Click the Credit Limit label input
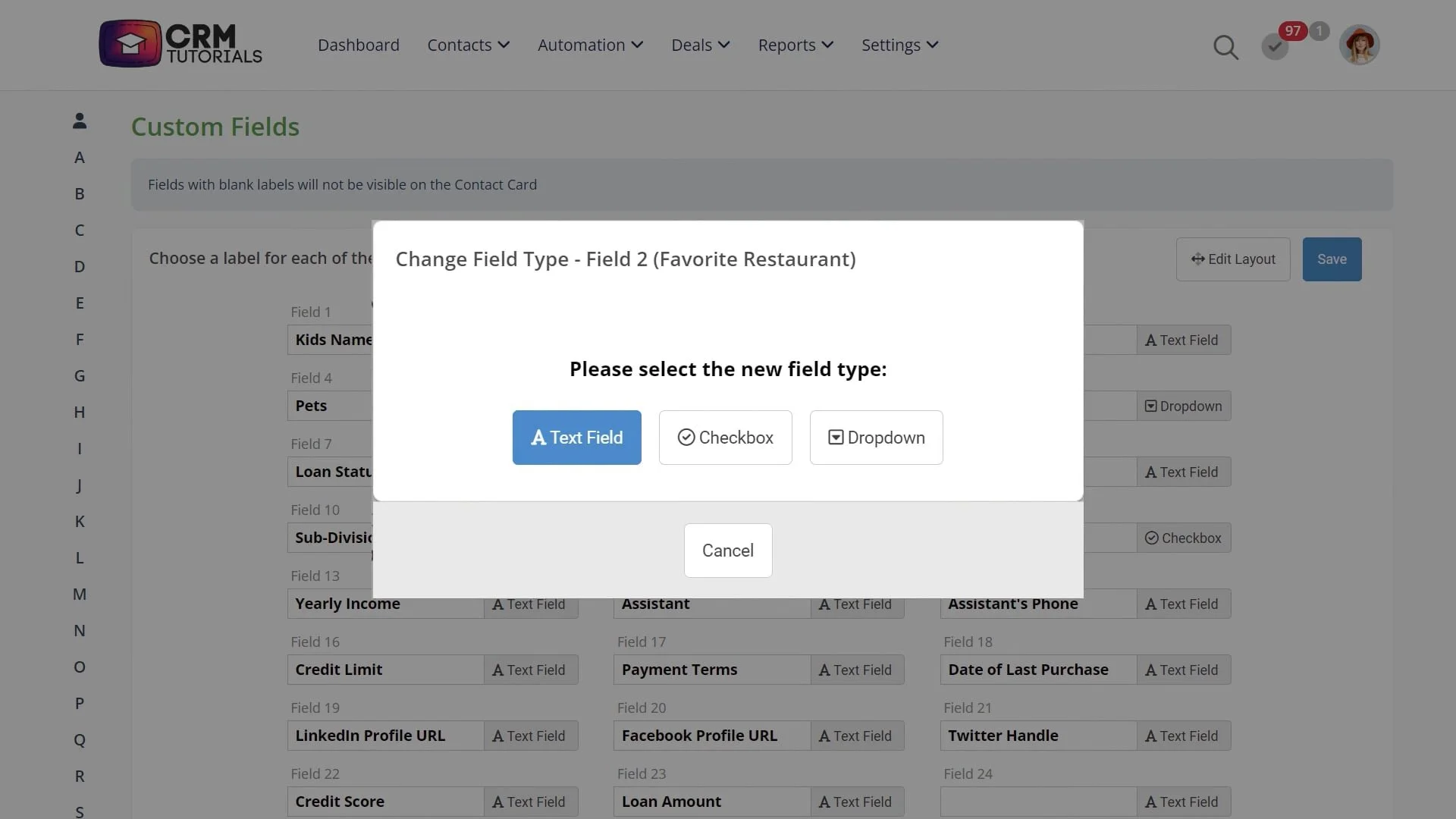The image size is (1456, 819). 385,670
